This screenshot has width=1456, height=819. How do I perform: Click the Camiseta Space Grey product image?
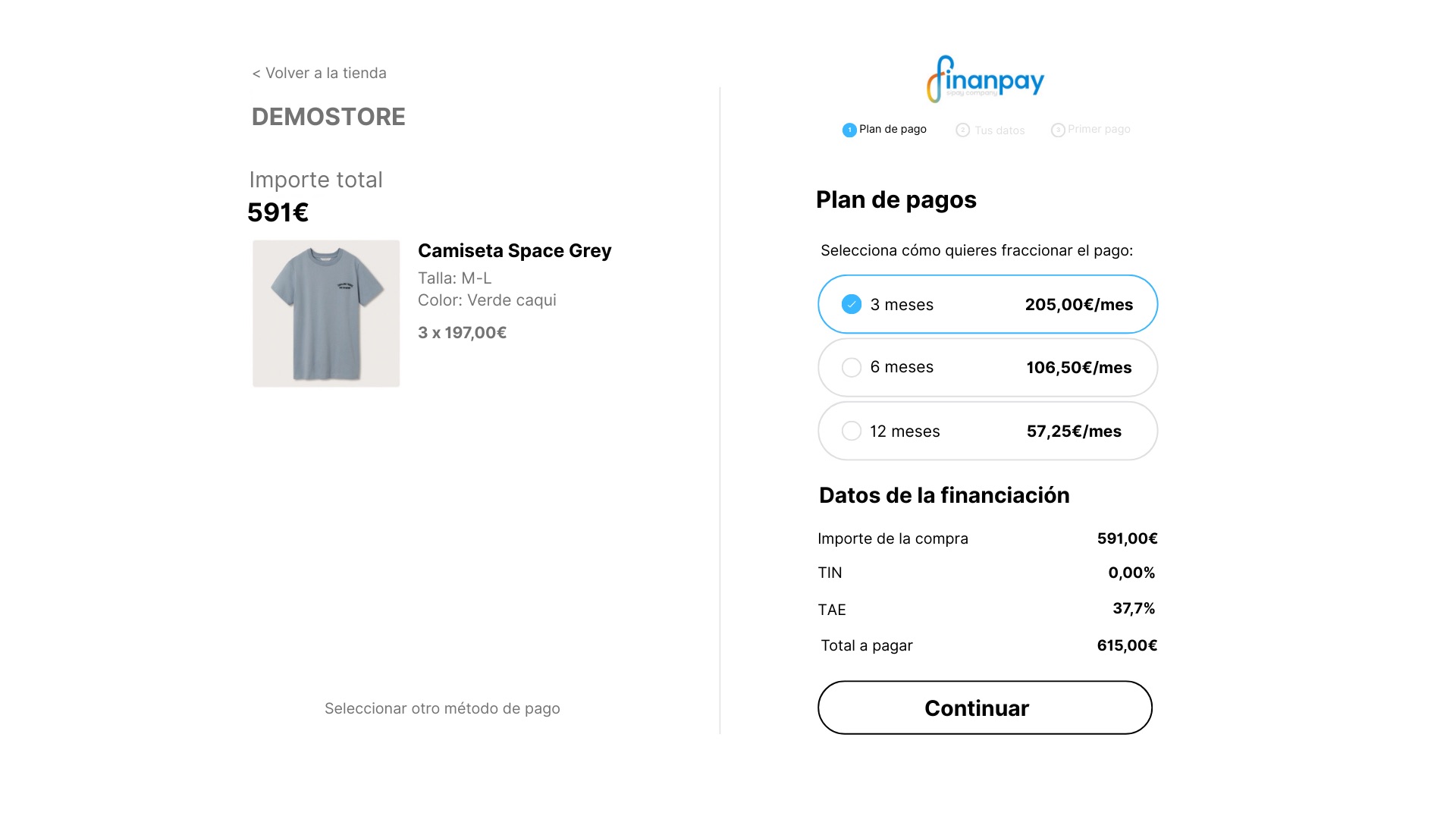326,312
